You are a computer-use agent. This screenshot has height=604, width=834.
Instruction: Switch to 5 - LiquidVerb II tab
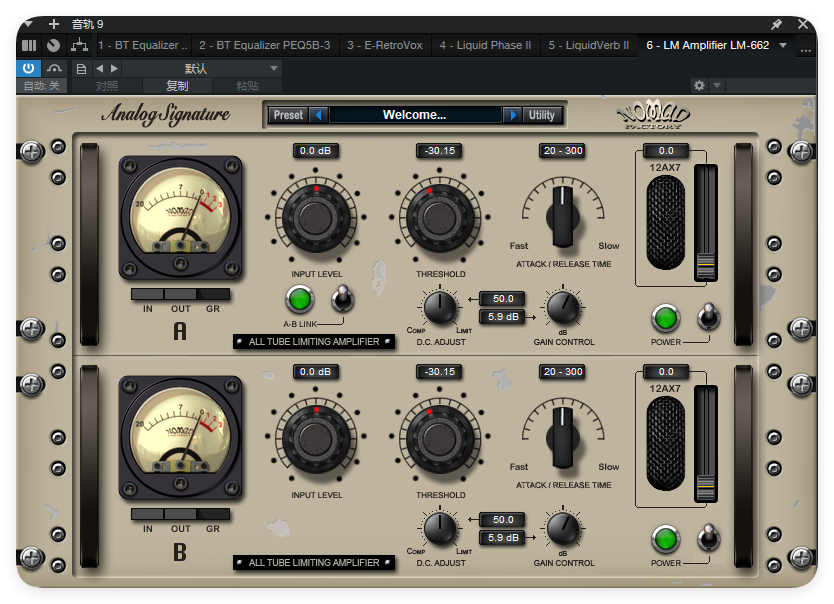tap(588, 45)
